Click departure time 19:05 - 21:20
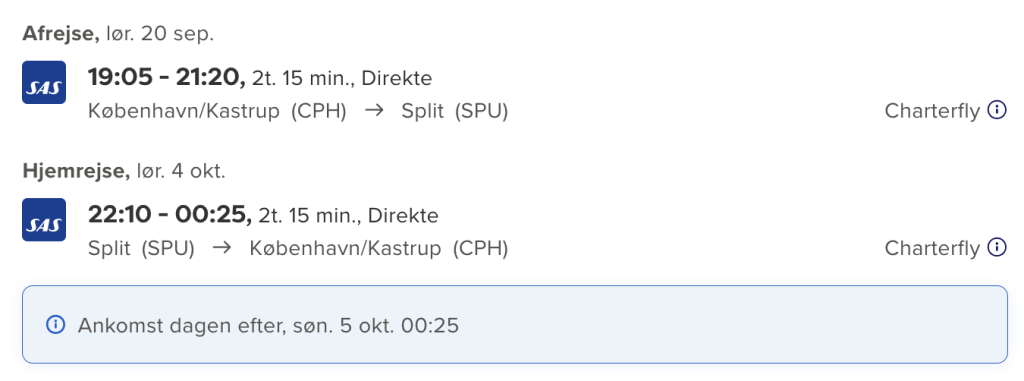 (167, 79)
